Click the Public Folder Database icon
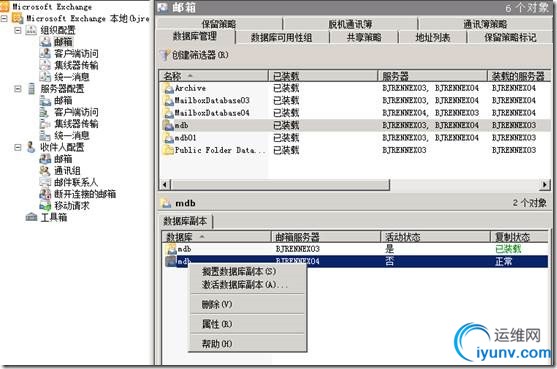The image size is (557, 369). click(168, 150)
